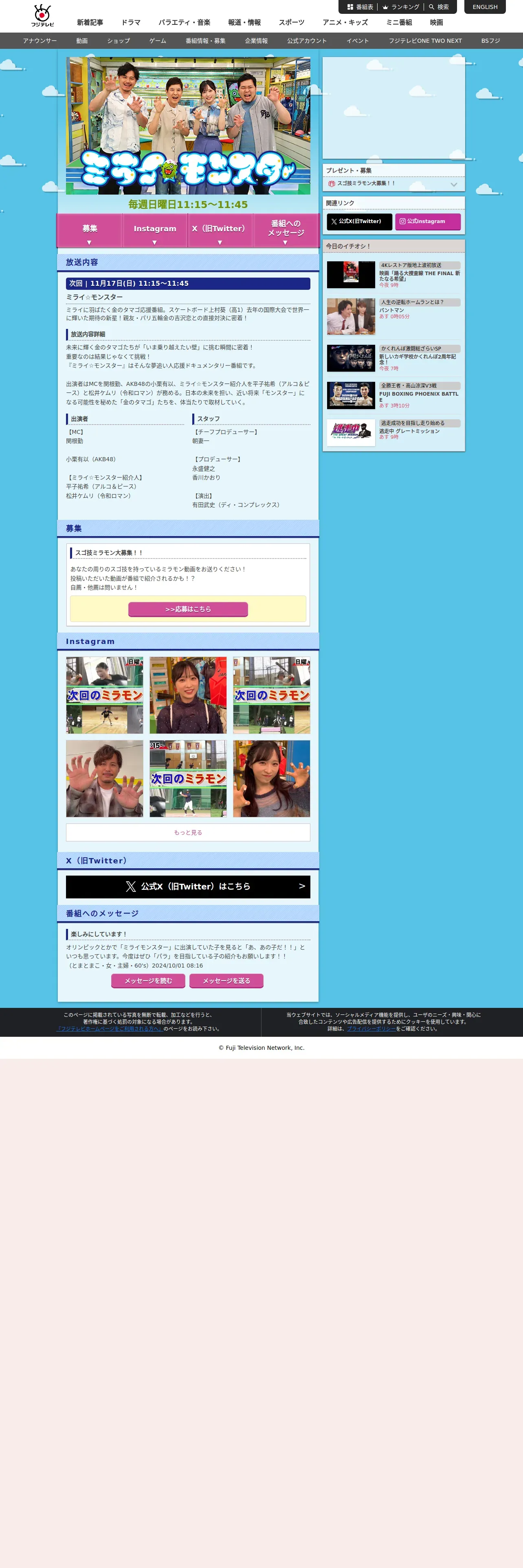
Task: Open 公式Instagram related link button
Action: 427,221
